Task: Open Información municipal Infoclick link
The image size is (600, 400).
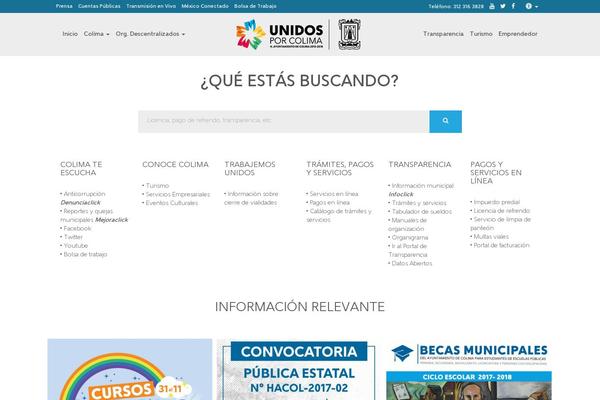Action: click(421, 190)
